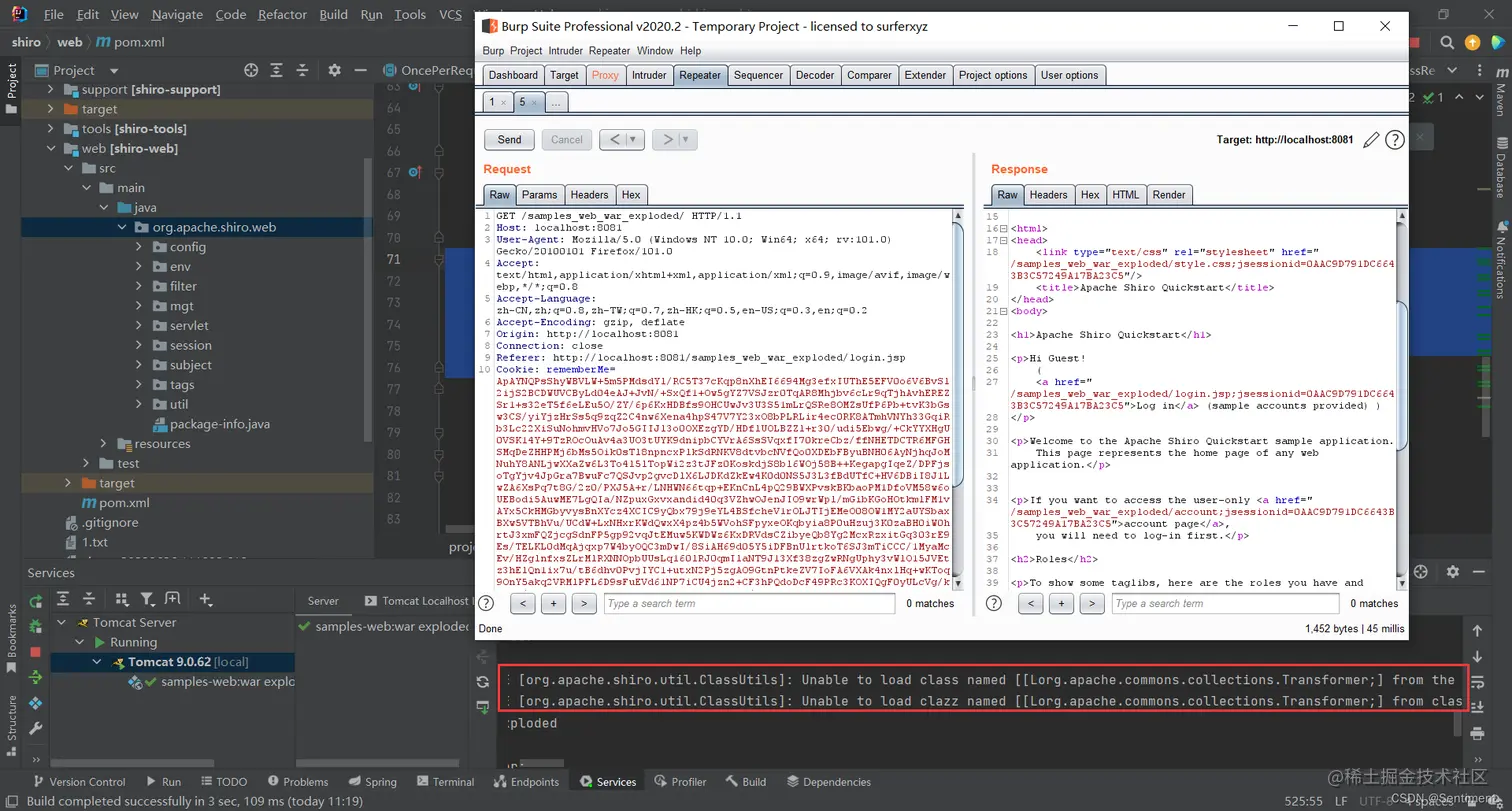1512x811 pixels.
Task: Collapse all in the Project panel toolbar
Action: [x=303, y=70]
